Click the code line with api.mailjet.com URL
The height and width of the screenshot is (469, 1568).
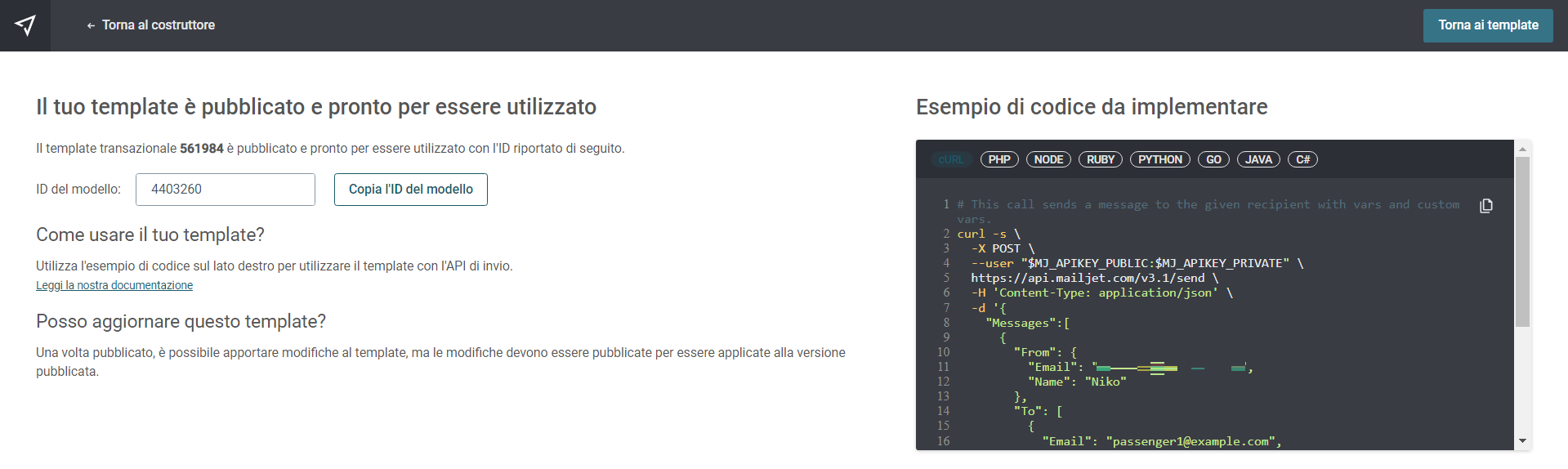tap(1094, 278)
